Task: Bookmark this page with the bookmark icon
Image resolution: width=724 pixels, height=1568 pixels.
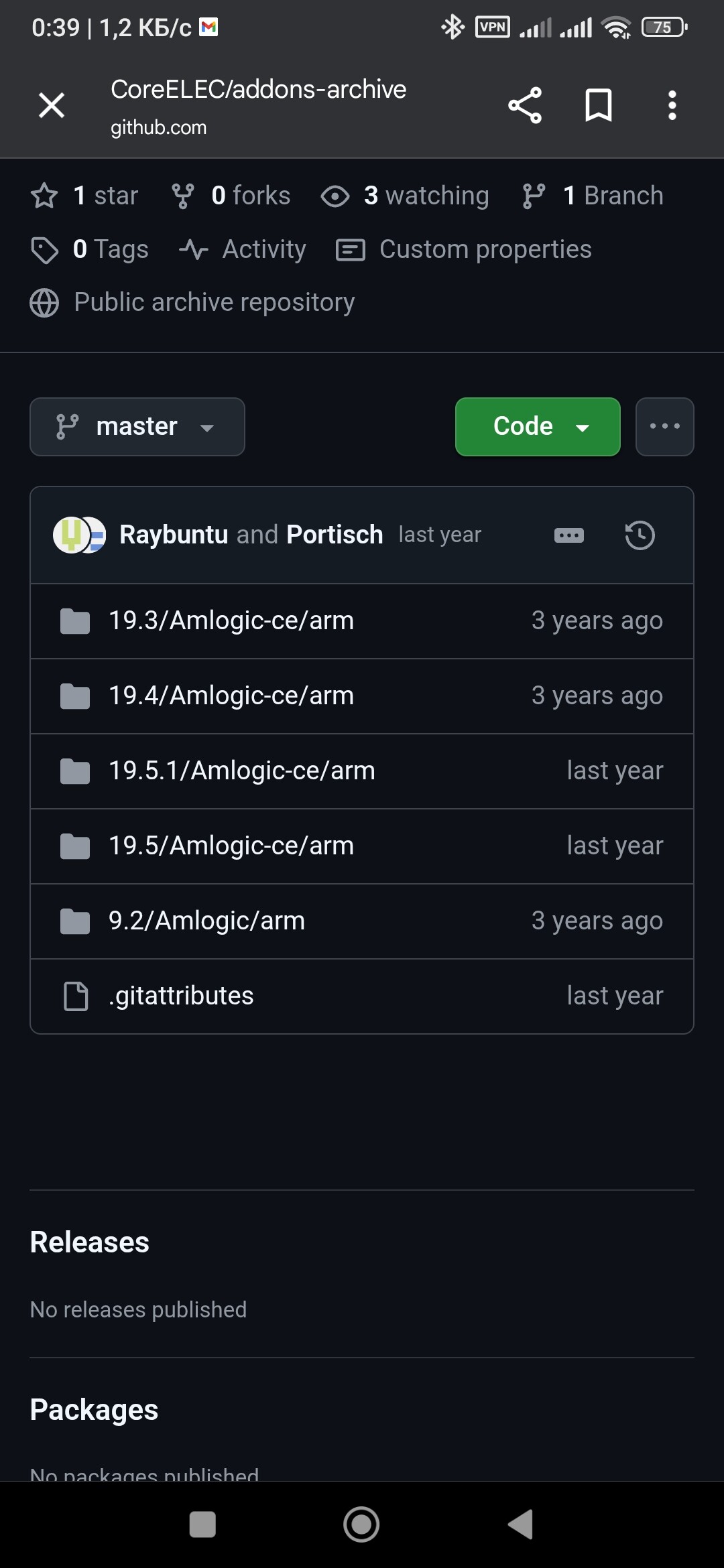Action: click(x=598, y=105)
